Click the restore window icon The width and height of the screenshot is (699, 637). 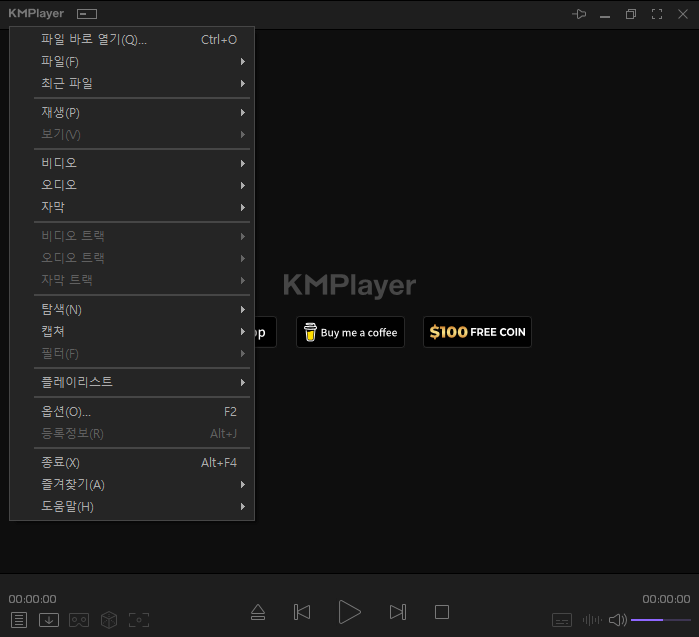click(631, 14)
